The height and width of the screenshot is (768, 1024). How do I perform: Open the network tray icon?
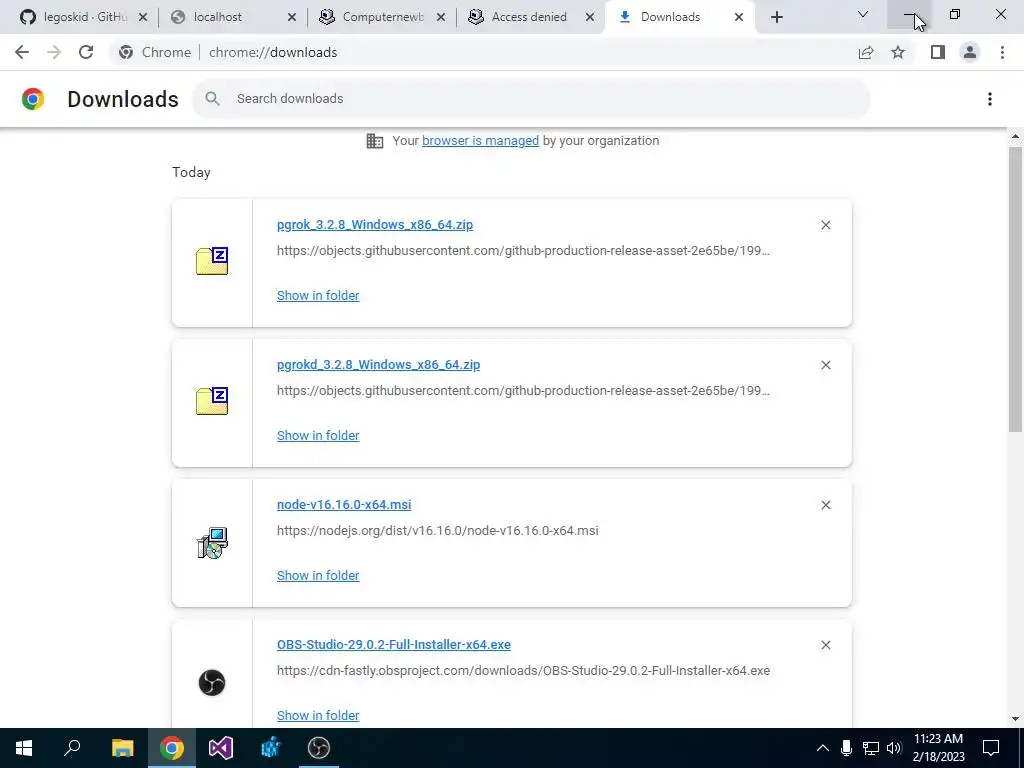[x=871, y=748]
